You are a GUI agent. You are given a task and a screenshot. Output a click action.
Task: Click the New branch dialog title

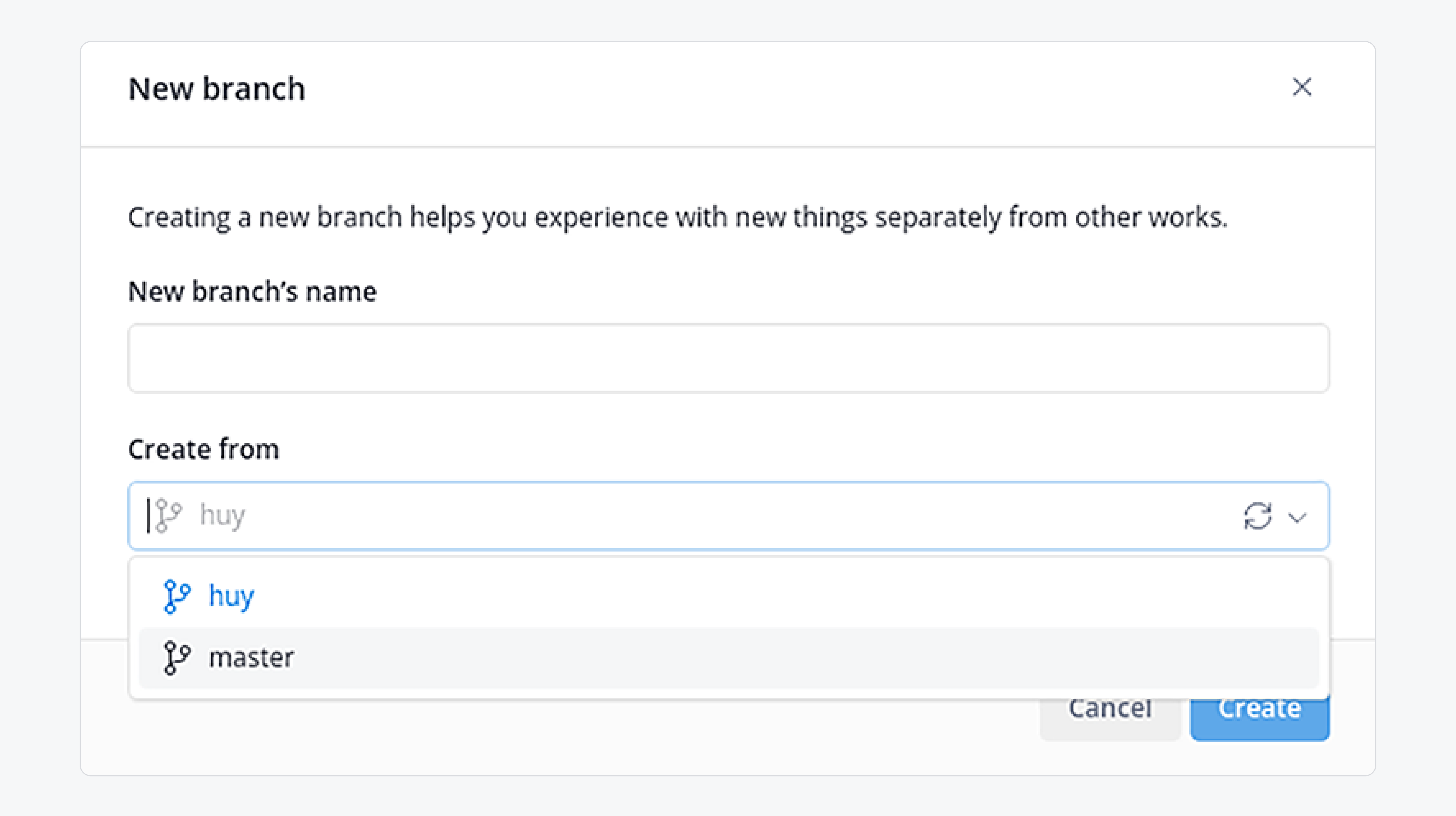coord(216,89)
